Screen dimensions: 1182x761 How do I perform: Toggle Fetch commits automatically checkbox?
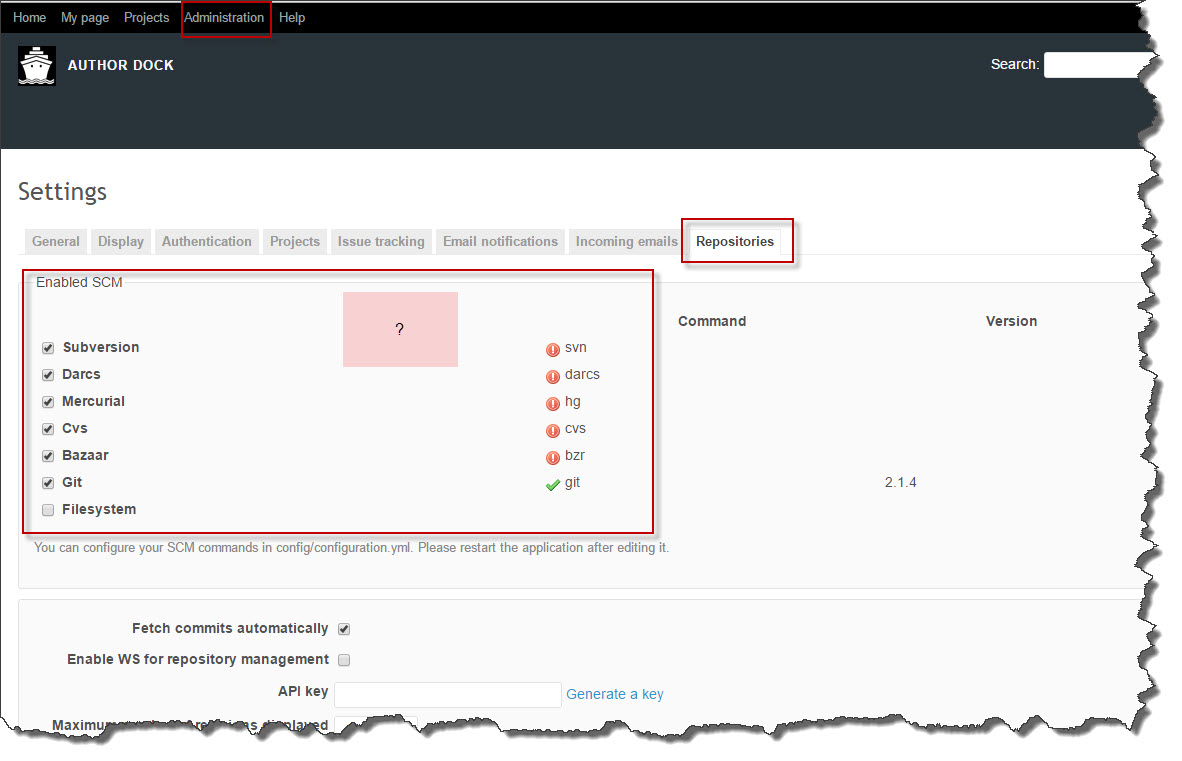[344, 628]
